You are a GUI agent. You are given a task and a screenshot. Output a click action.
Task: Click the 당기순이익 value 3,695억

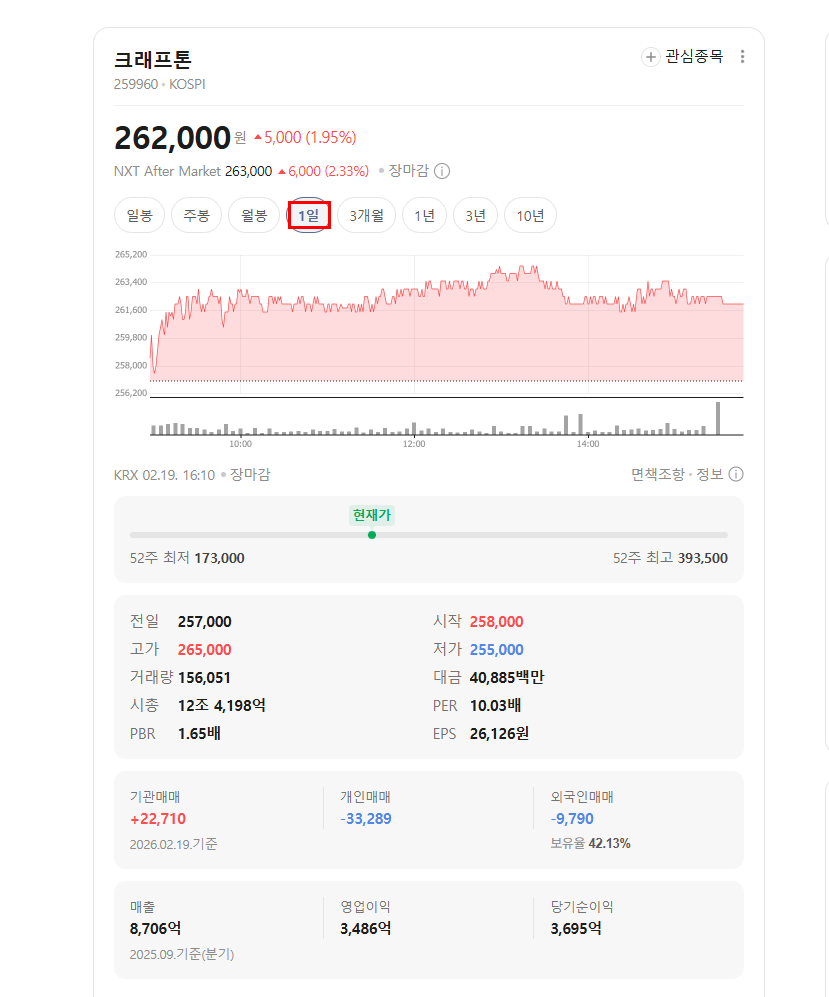576,928
